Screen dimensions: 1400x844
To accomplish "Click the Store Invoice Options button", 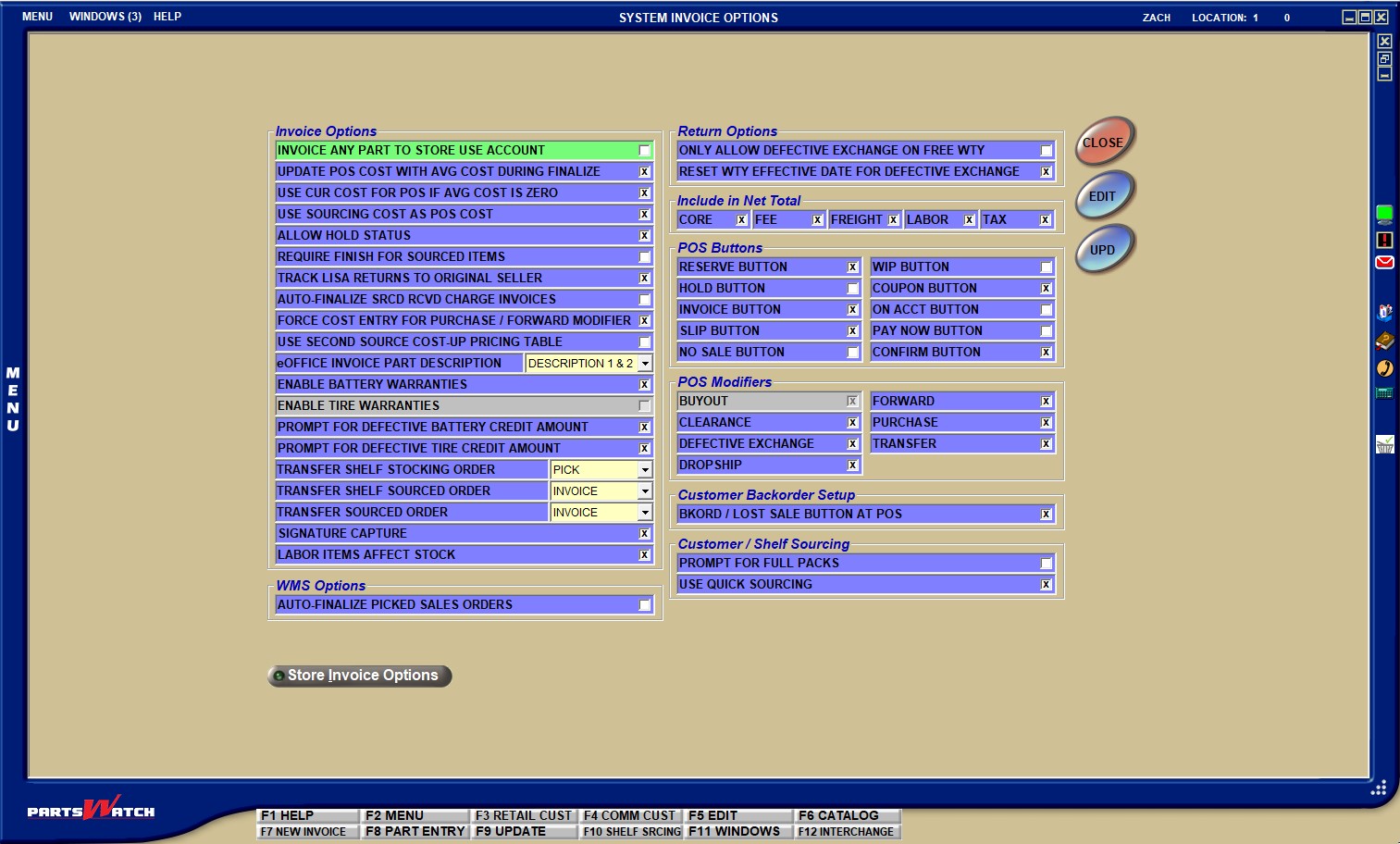I will [x=360, y=676].
